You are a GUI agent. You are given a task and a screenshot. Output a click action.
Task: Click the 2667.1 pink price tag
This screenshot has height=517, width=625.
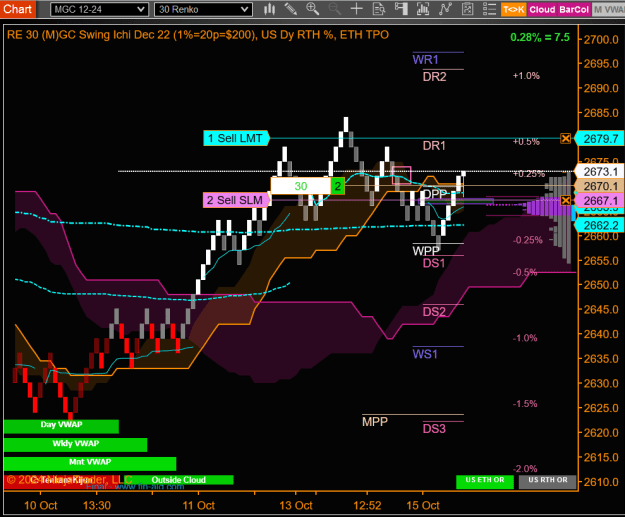click(x=599, y=201)
